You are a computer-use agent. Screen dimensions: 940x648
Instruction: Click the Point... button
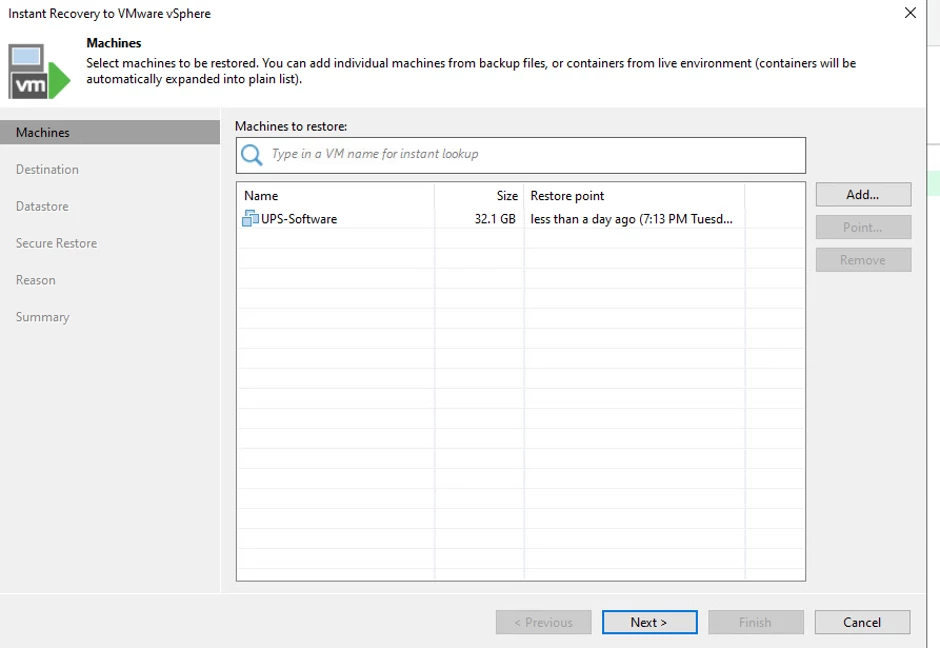pos(863,227)
